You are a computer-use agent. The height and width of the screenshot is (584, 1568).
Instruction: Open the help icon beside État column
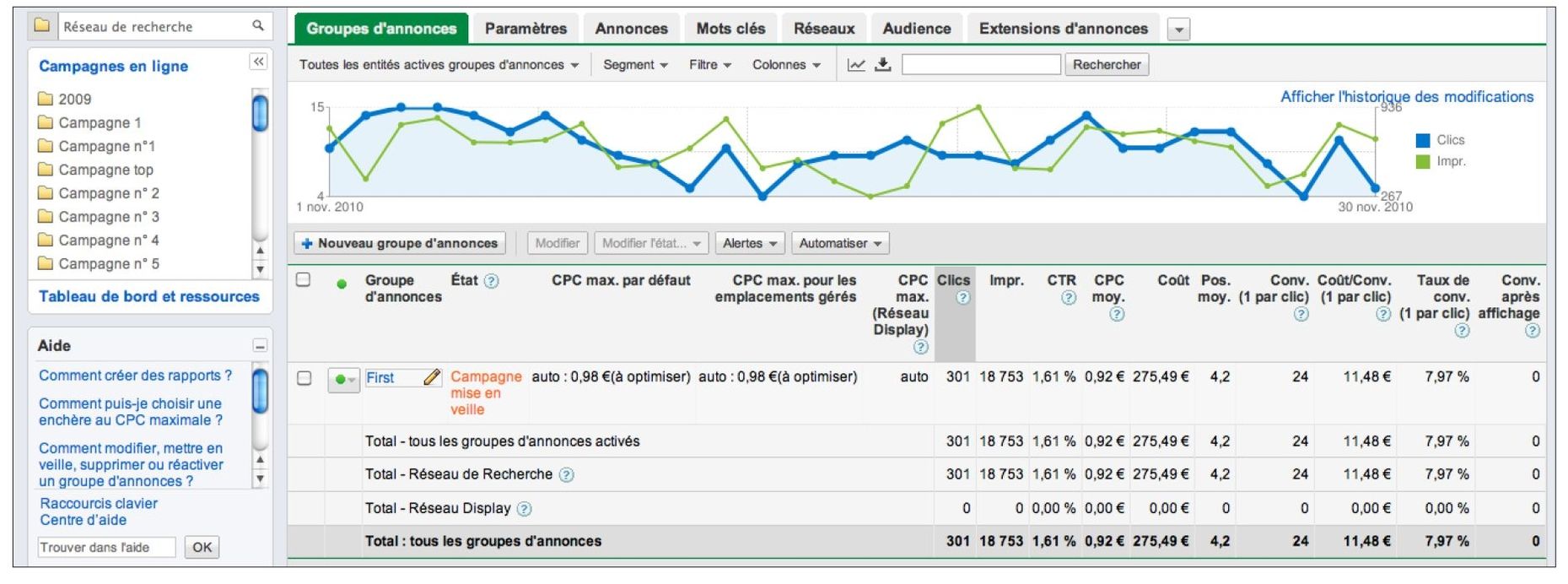[491, 281]
